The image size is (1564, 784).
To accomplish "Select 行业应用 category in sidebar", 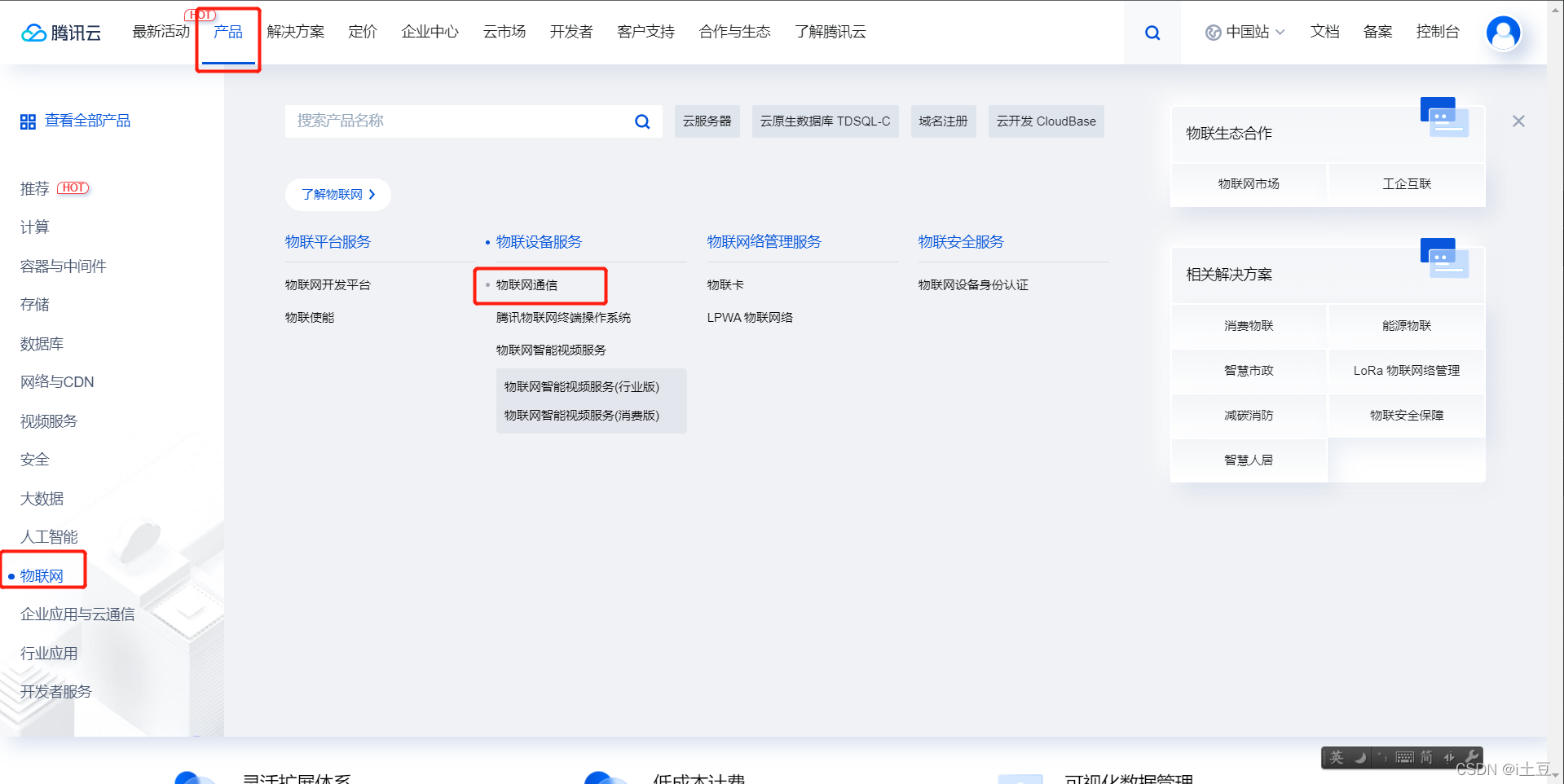I will [49, 654].
